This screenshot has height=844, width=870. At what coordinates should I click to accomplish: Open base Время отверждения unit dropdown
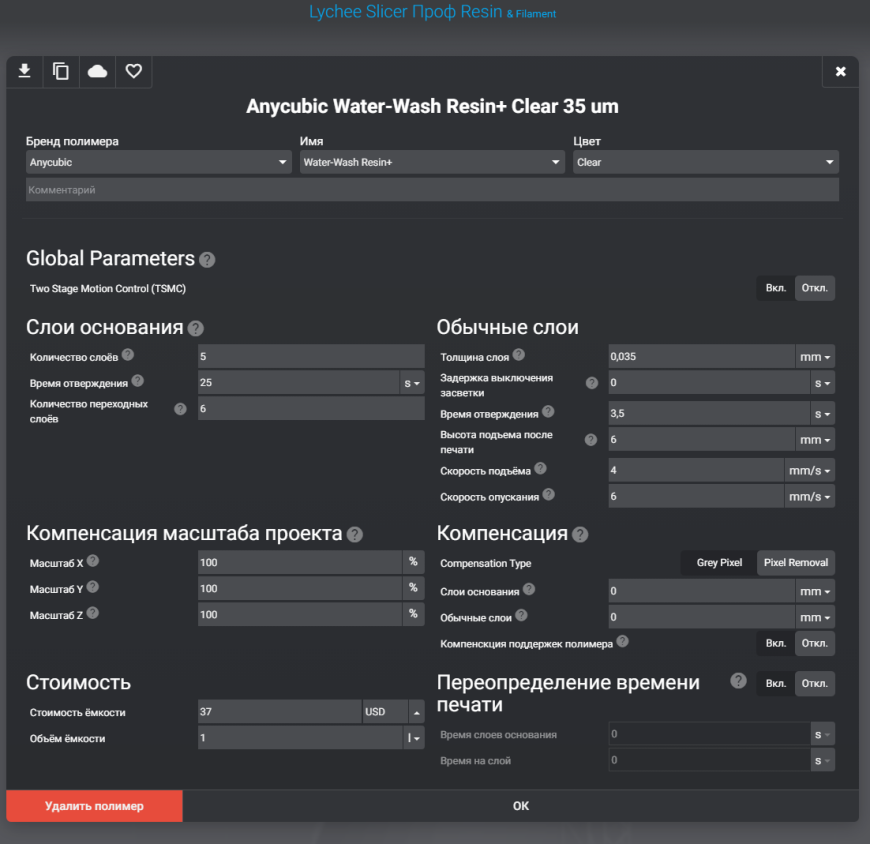tap(412, 383)
